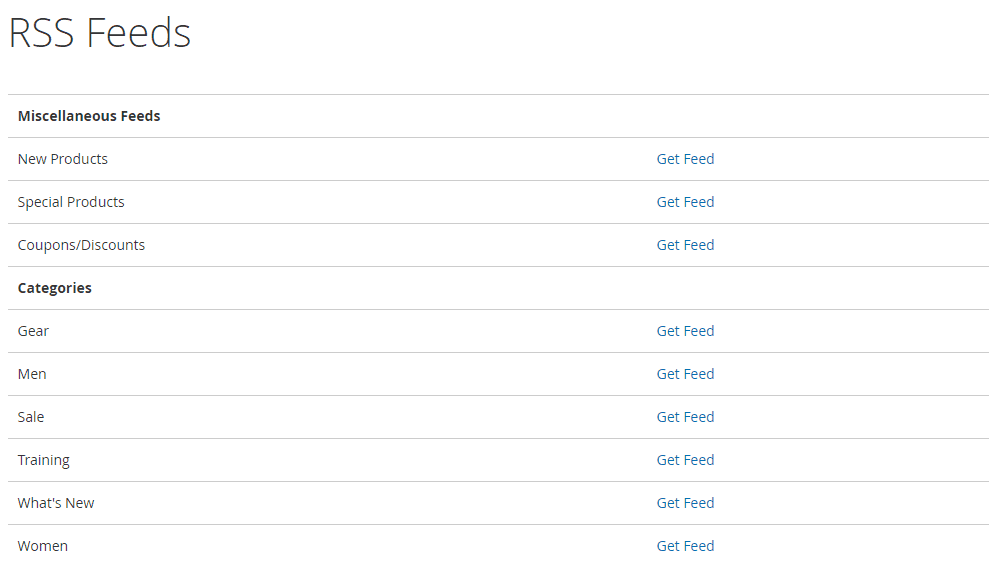The image size is (994, 573).
Task: Get Feed for New Products
Action: pos(685,159)
